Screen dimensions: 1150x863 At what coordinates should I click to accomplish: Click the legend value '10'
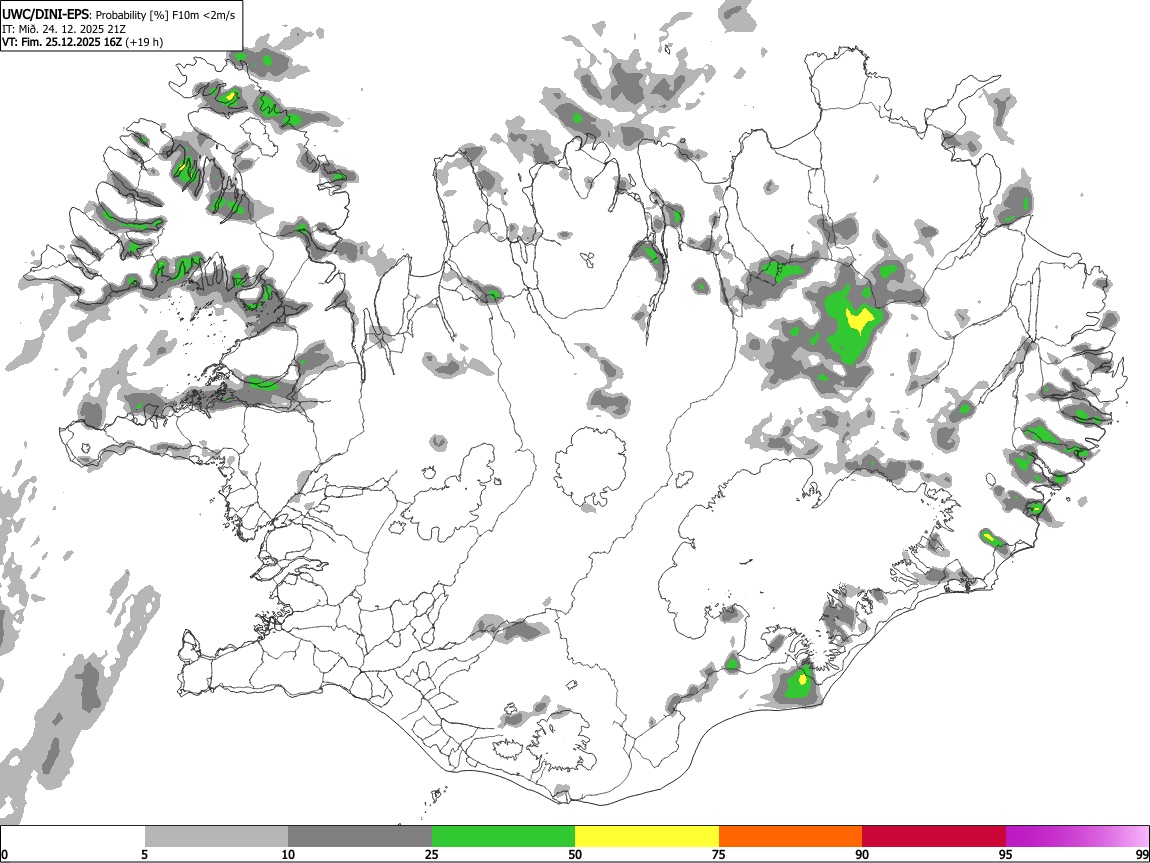click(x=288, y=854)
